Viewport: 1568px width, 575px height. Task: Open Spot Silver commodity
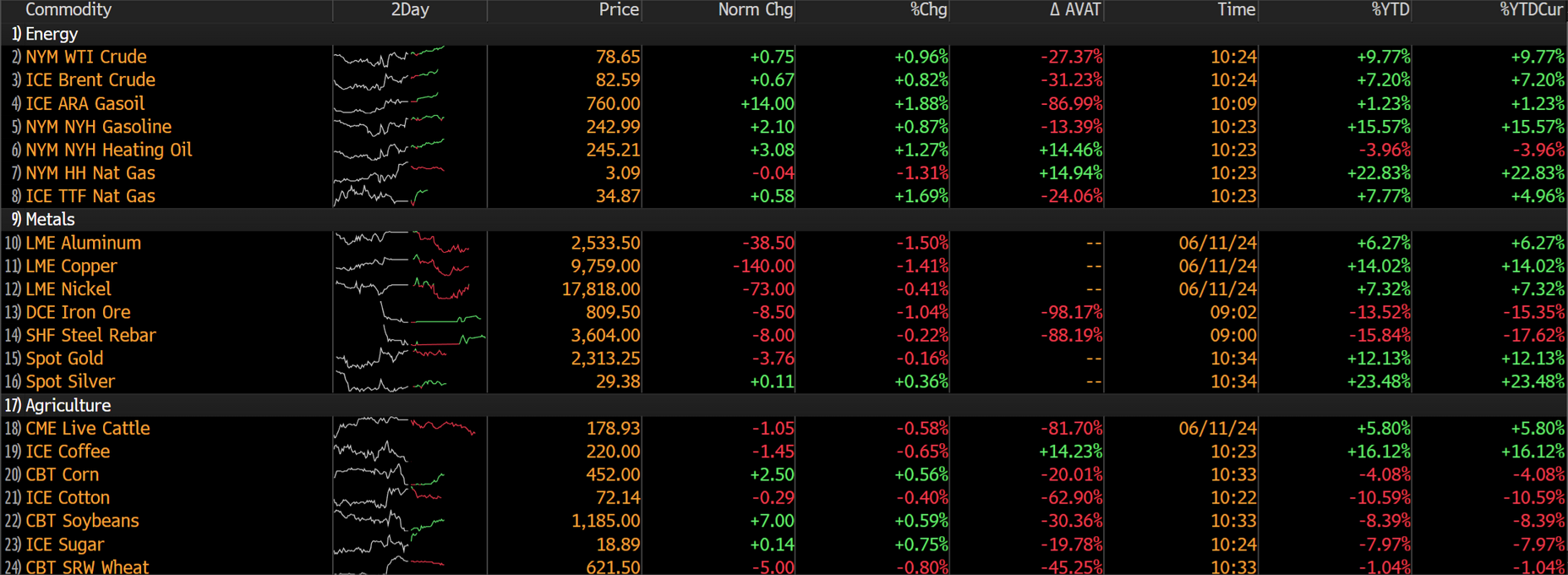70,381
